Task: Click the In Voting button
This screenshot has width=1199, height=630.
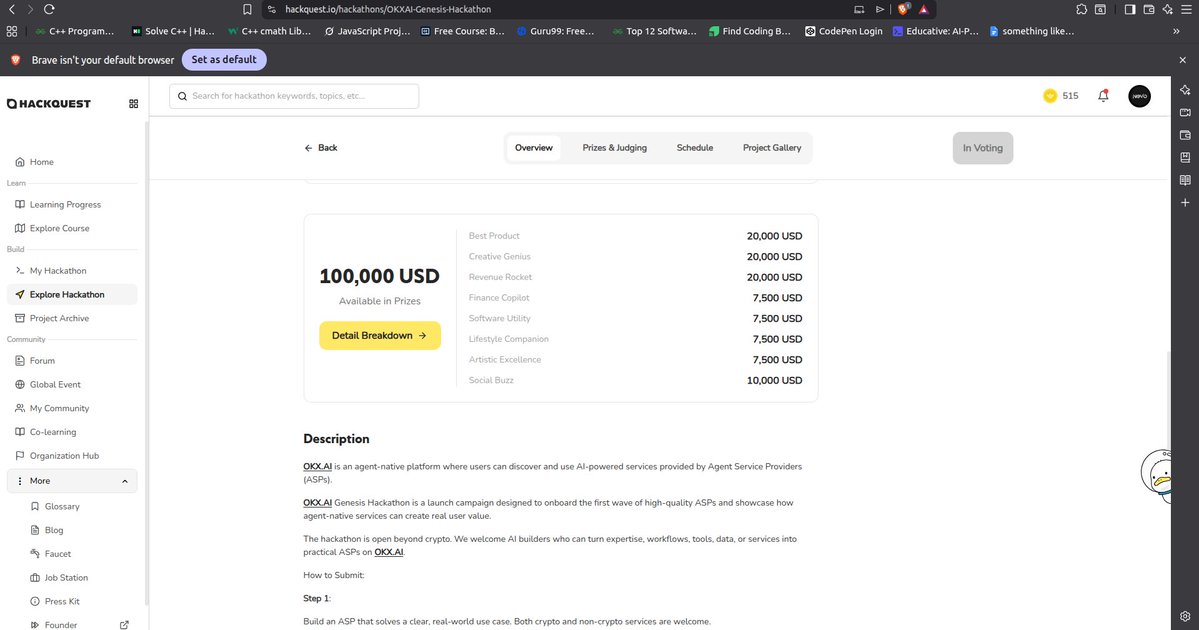Action: click(983, 148)
